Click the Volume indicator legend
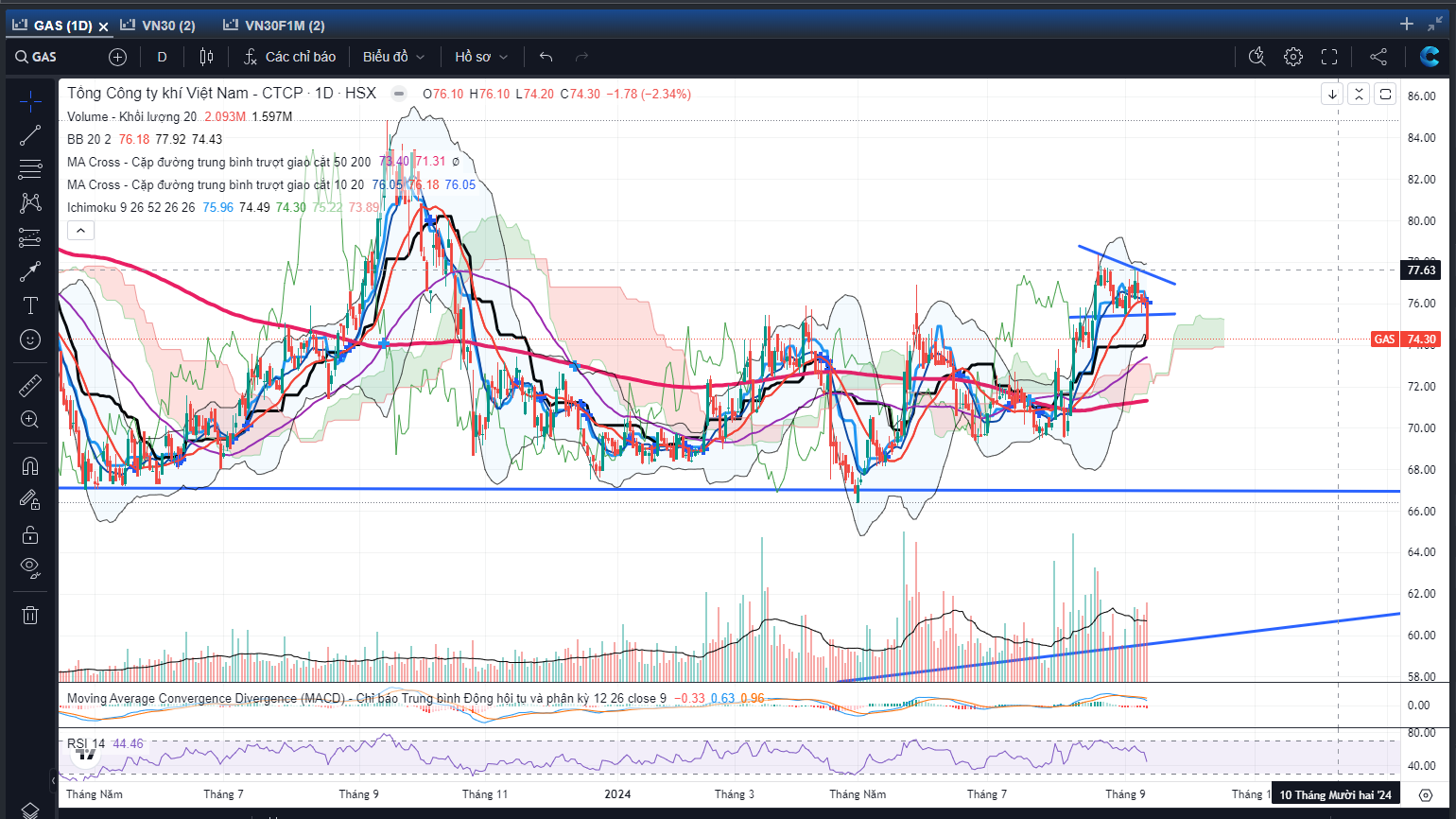Viewport: 1456px width, 819px height. (x=131, y=116)
